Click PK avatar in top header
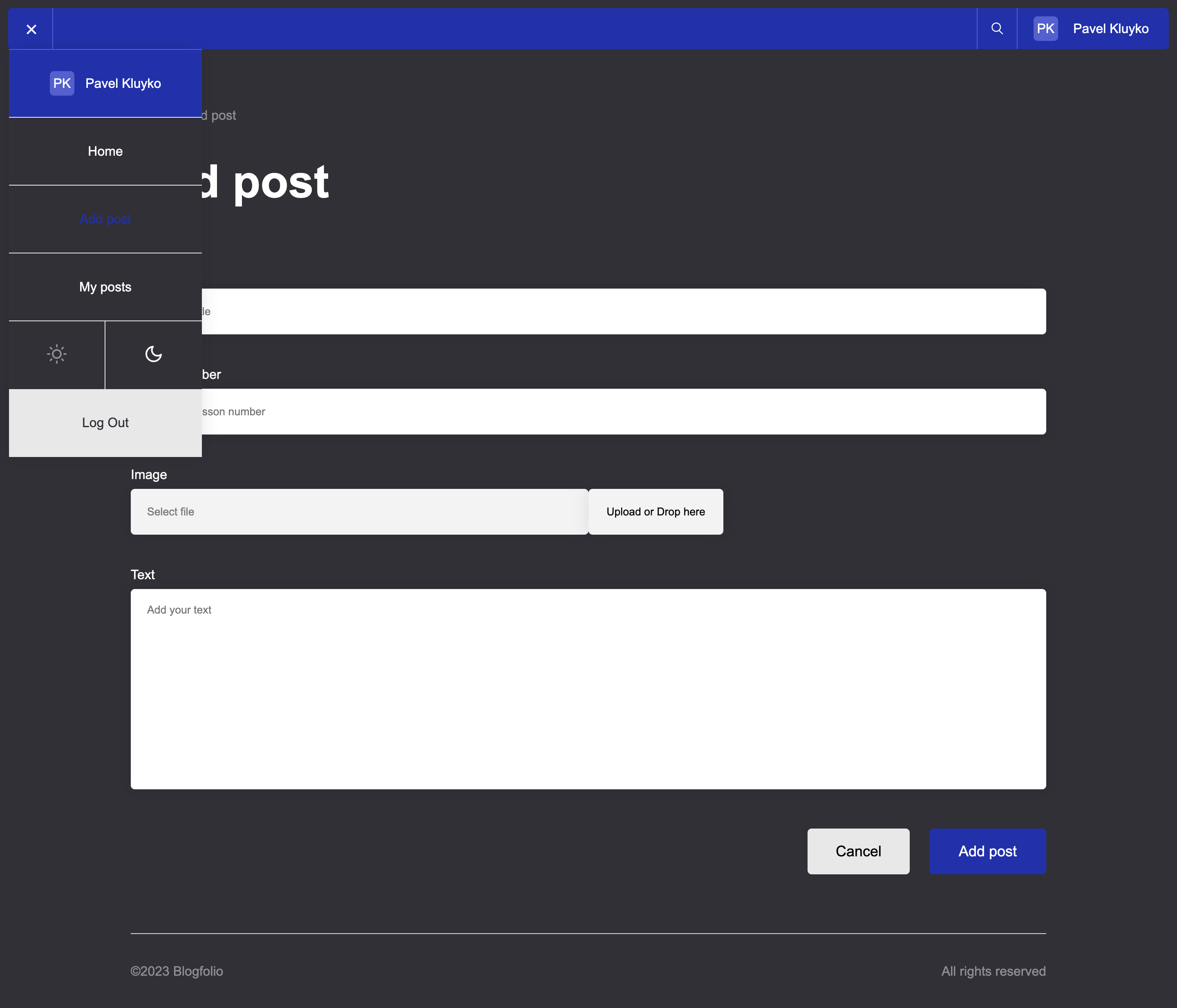Screen dimensions: 1177x1008 [x=1045, y=29]
